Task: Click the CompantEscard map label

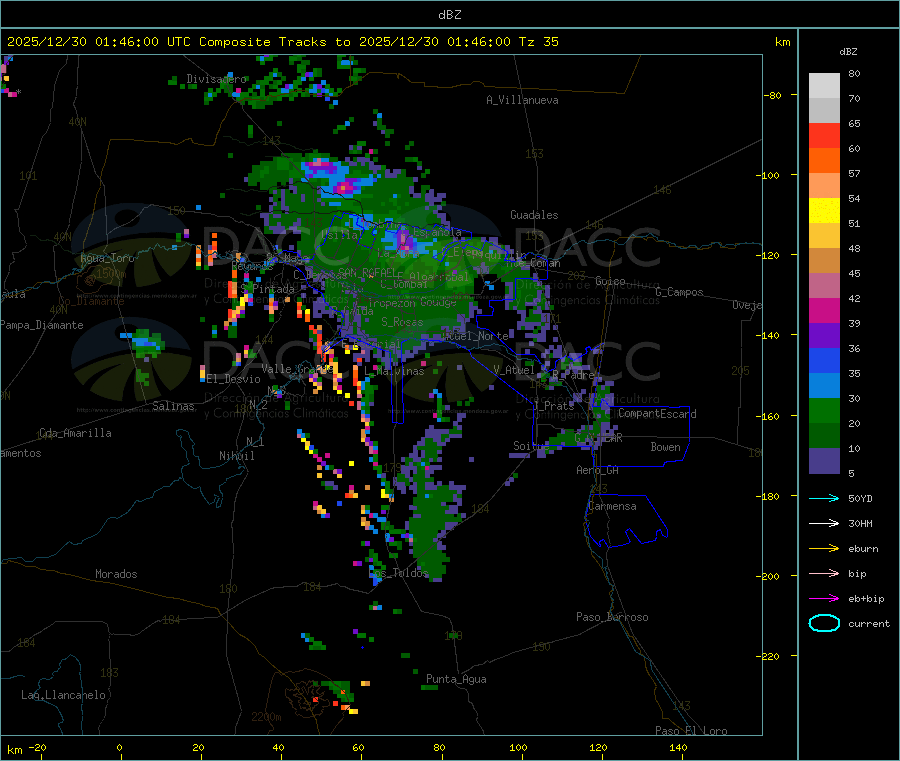Action: 657,413
